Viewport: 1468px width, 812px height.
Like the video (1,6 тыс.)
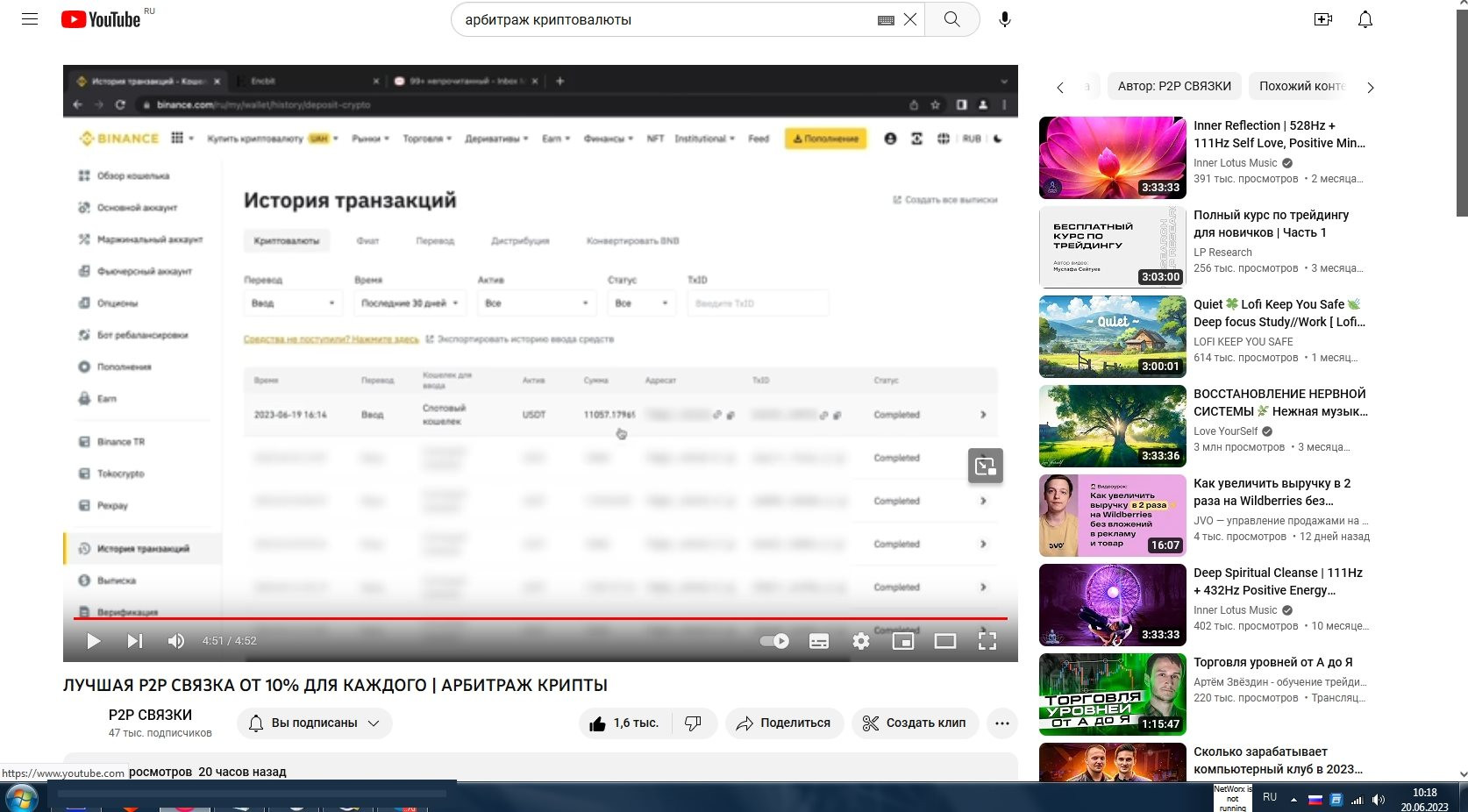(x=624, y=723)
